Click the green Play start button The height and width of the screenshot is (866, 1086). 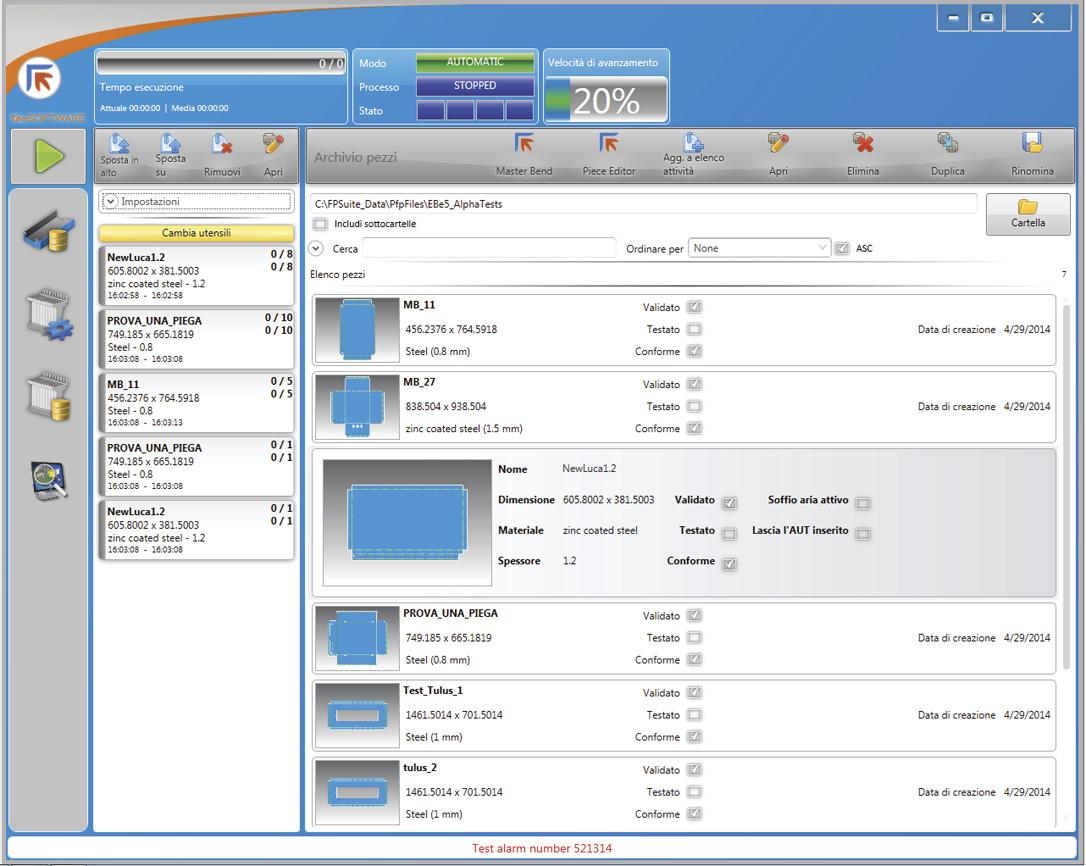click(x=48, y=156)
